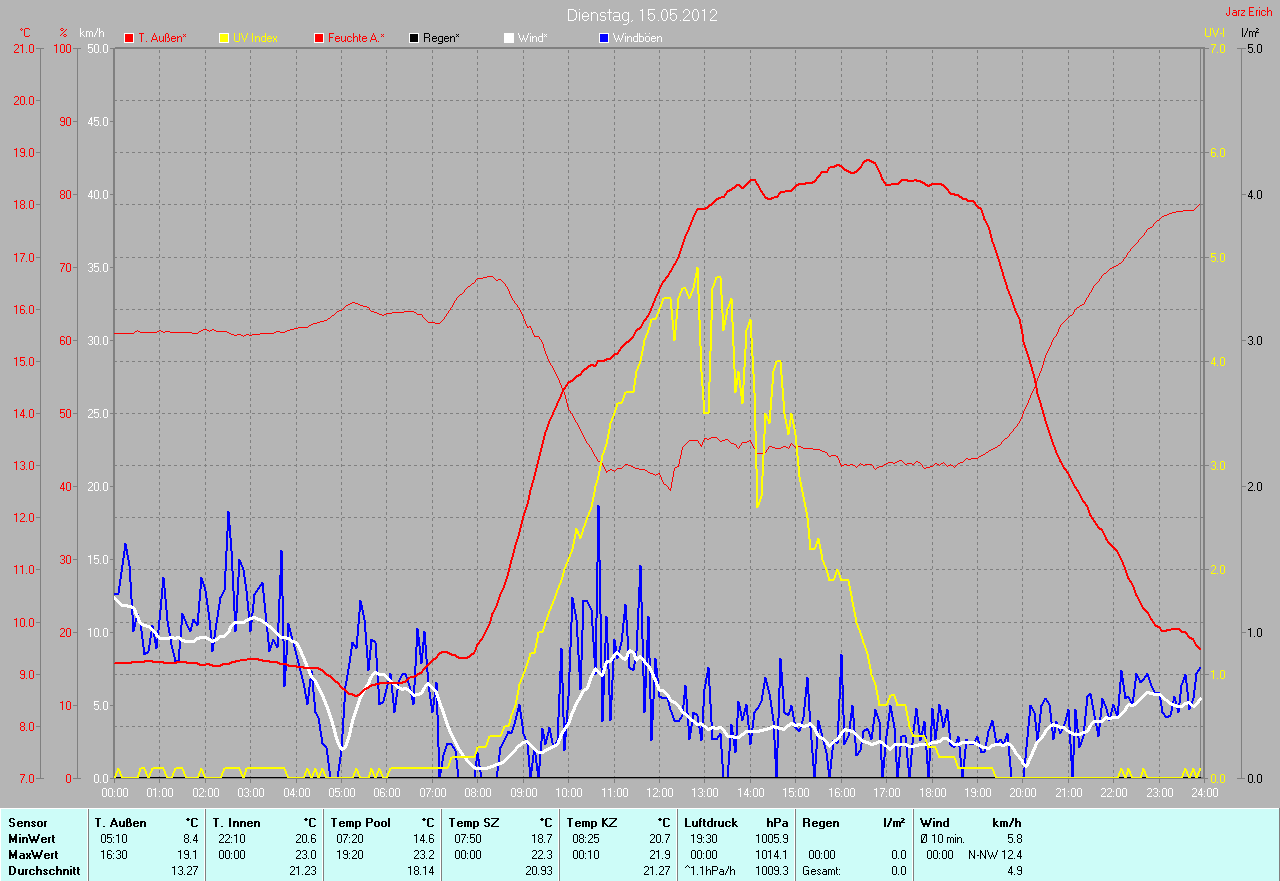Click the white Wind legend swatch
Viewport: 1280px width, 881px height.
point(508,38)
